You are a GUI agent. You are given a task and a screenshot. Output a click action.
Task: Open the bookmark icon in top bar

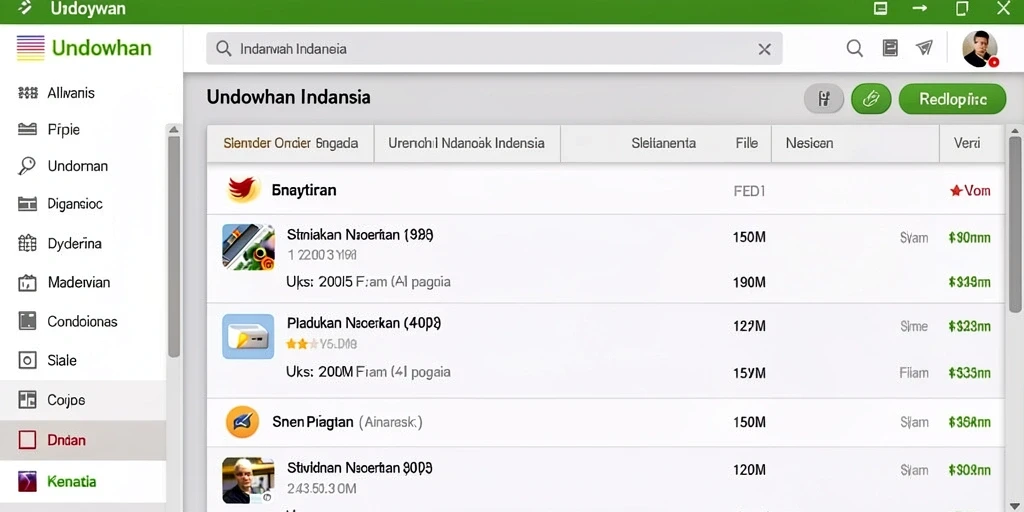coord(890,48)
